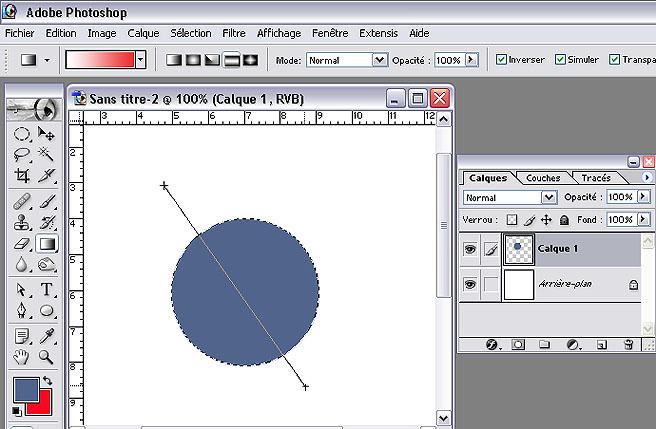Screen dimensions: 656x429
Task: Open the options bar Opacité slider arrow
Action: click(x=471, y=60)
